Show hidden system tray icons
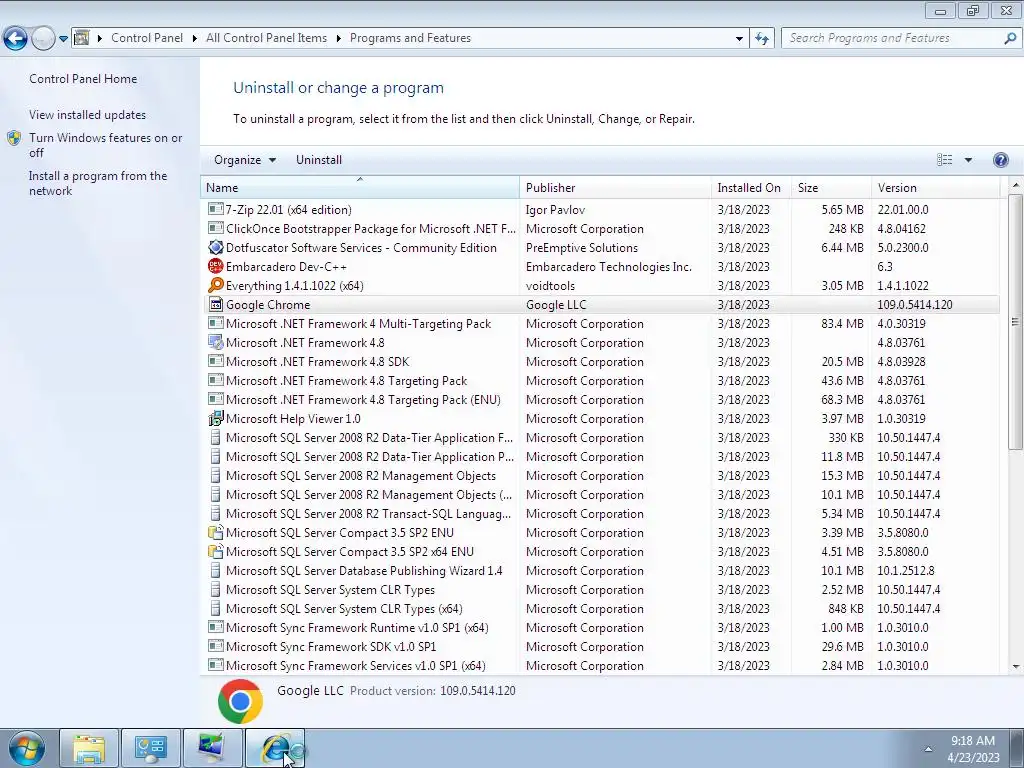Screen dimensions: 1024x768 pos(928,749)
